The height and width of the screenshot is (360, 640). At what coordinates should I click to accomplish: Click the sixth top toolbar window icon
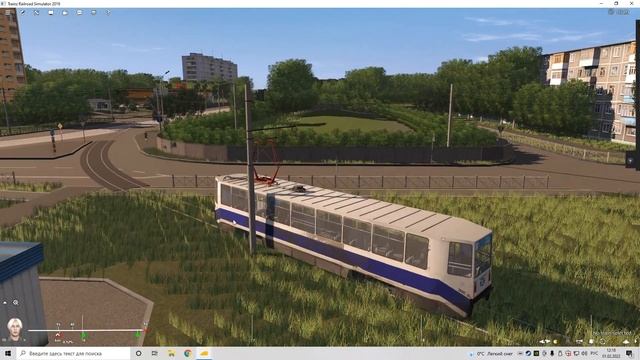93,13
